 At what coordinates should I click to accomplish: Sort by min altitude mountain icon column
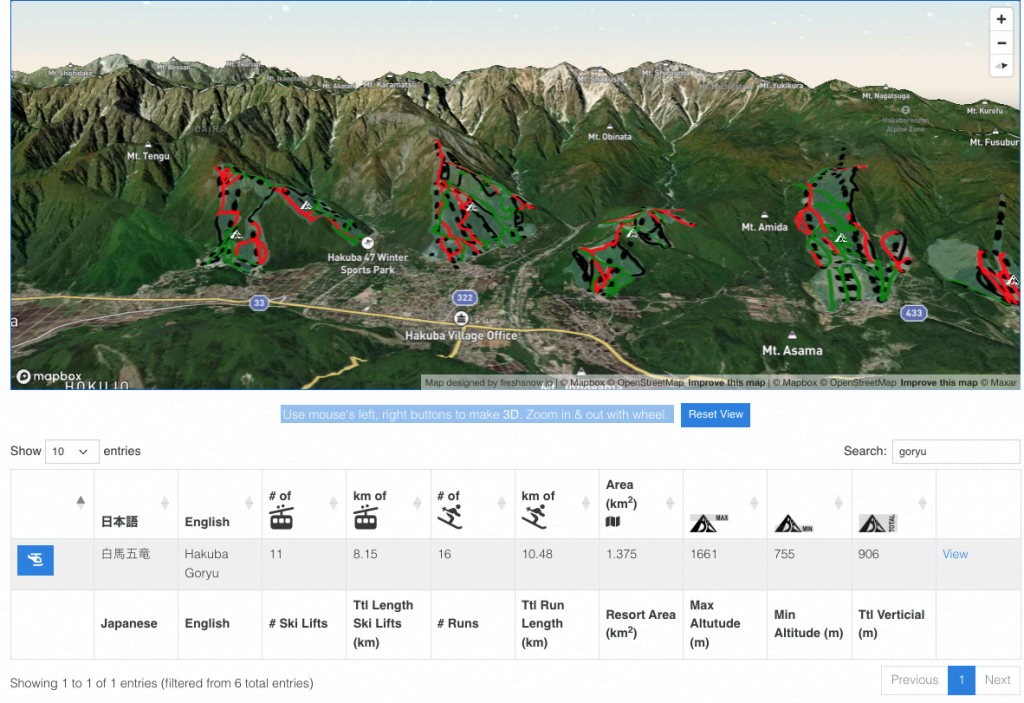pyautogui.click(x=809, y=504)
